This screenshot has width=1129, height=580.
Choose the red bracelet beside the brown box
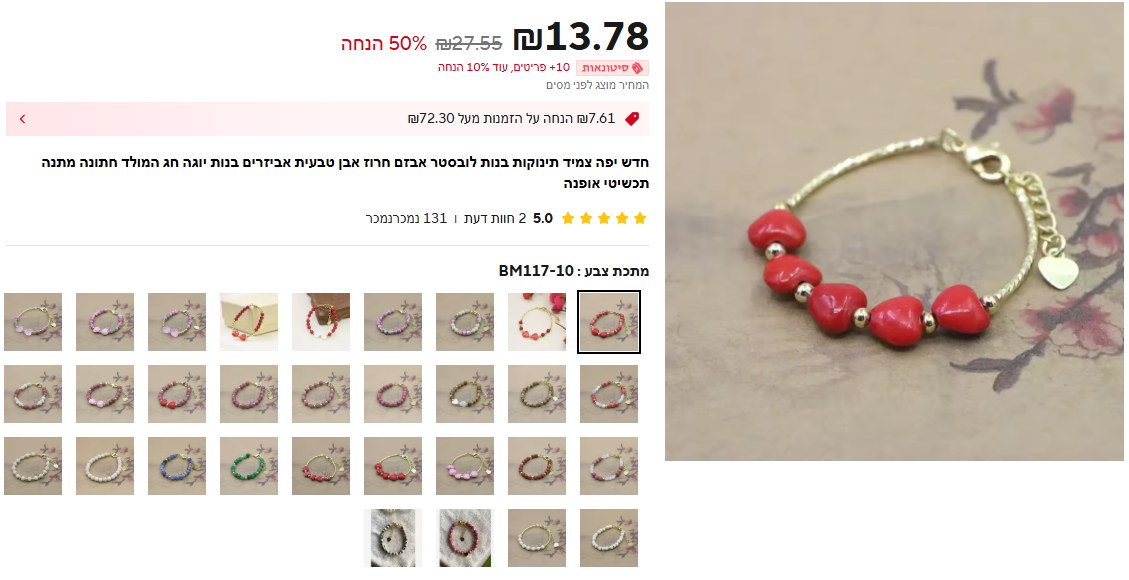(321, 322)
